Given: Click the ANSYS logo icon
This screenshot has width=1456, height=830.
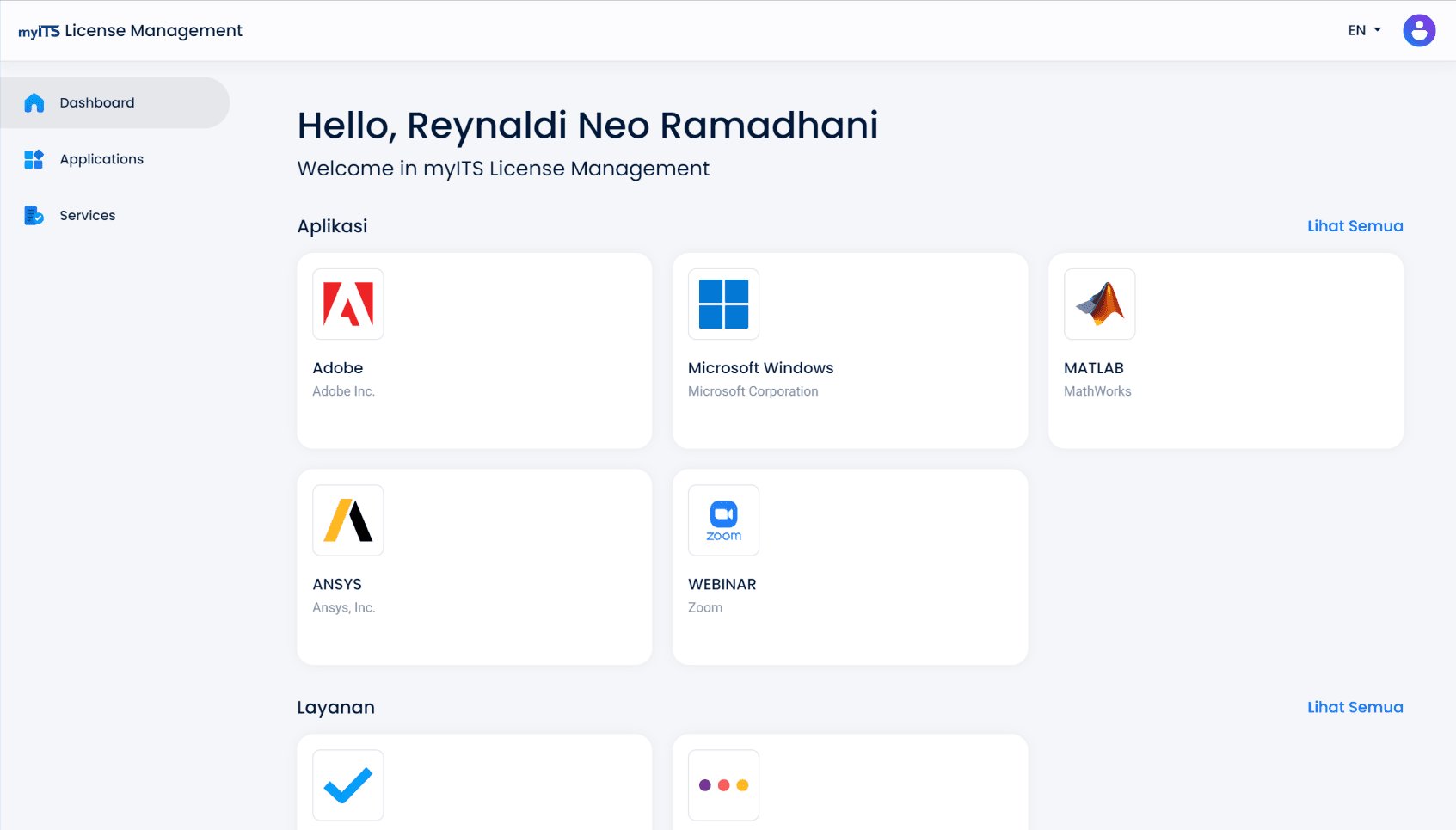Looking at the screenshot, I should pyautogui.click(x=348, y=520).
